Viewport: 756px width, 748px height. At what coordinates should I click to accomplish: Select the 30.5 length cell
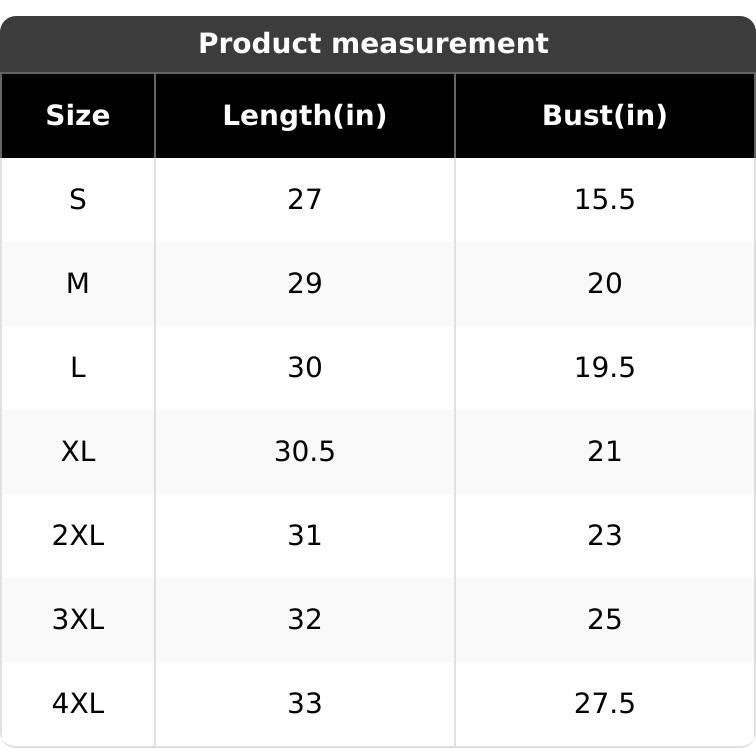(x=304, y=452)
